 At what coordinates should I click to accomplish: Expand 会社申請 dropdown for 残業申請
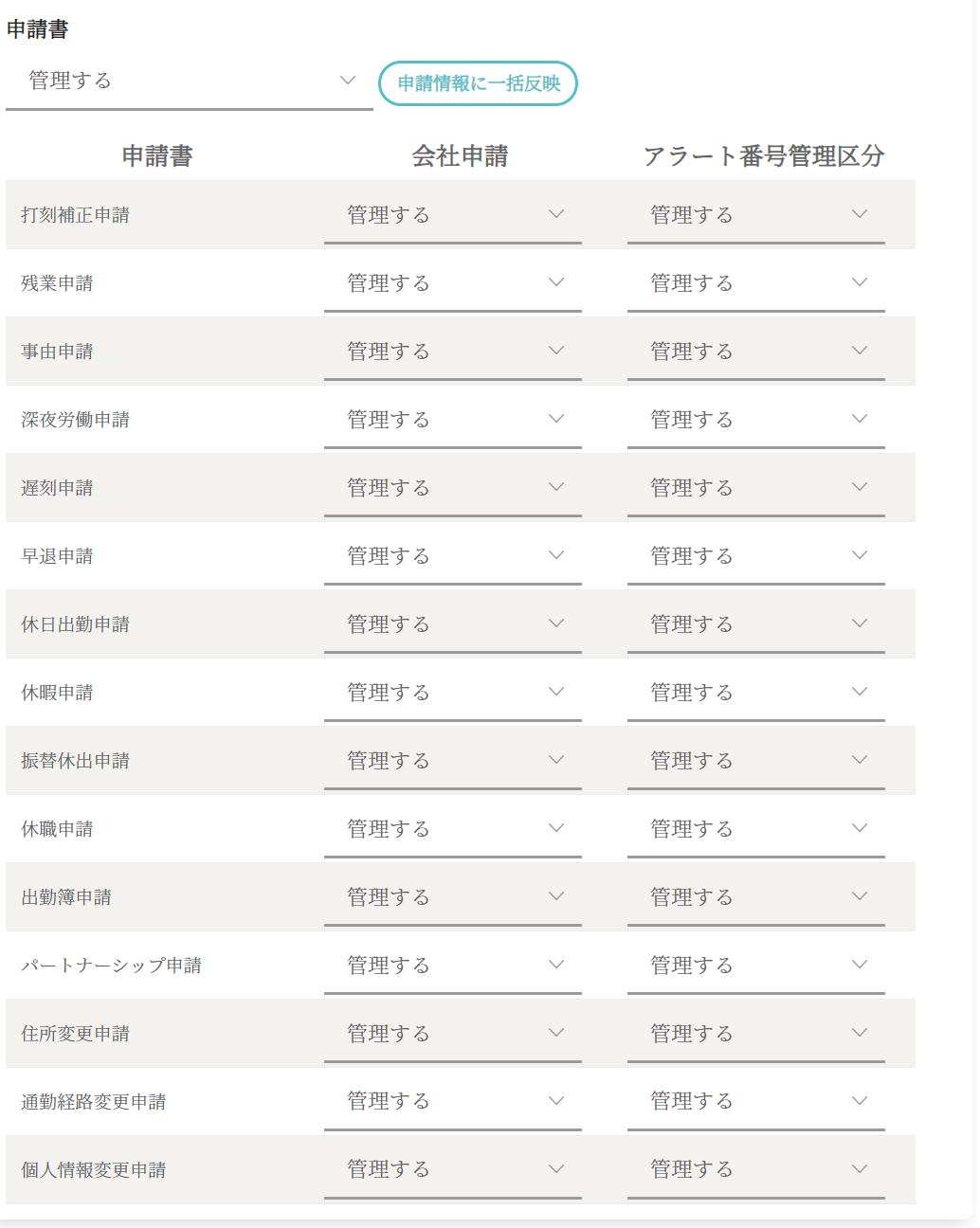point(453,283)
